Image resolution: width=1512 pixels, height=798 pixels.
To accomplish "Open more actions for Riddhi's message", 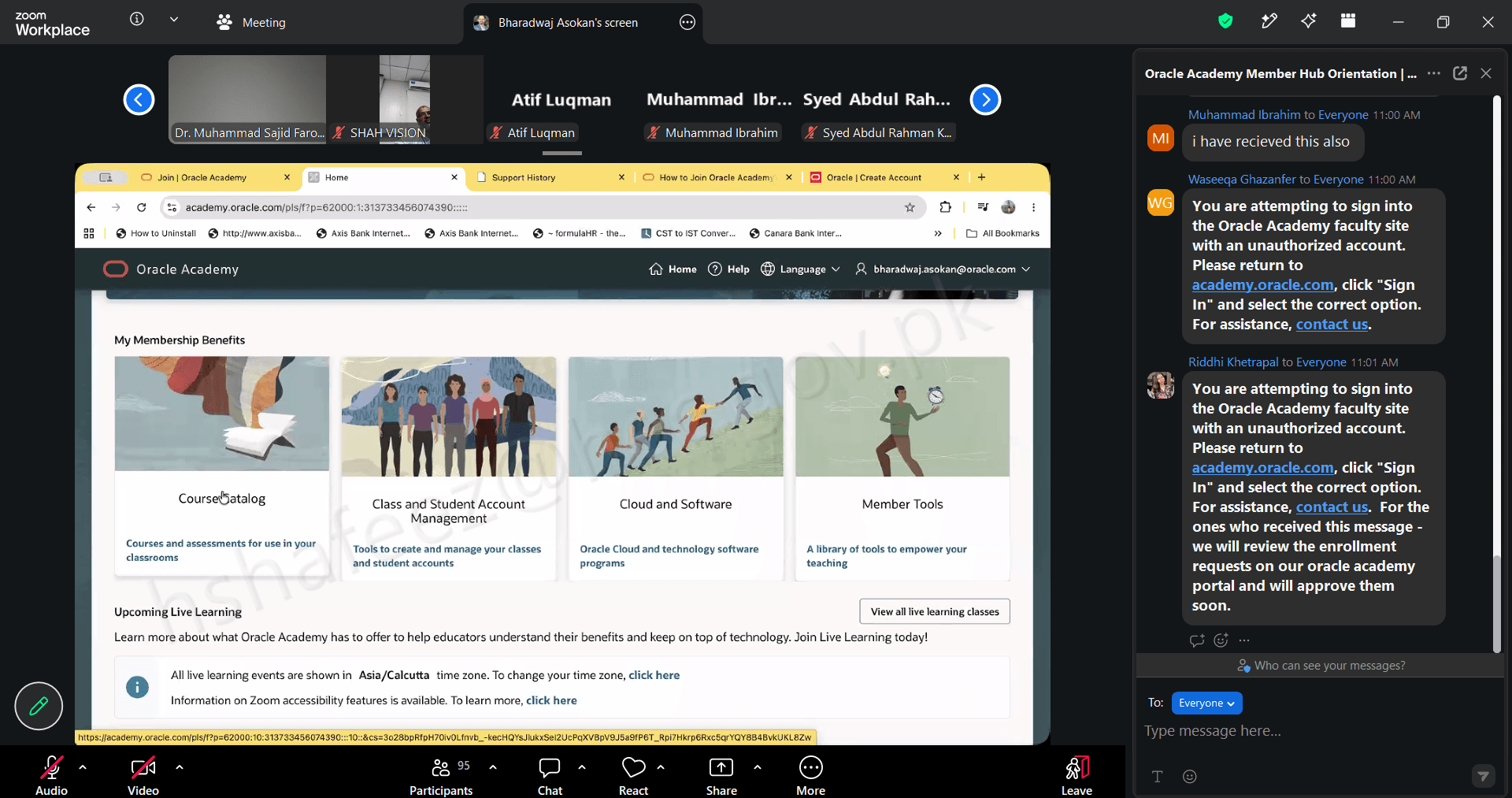I will pyautogui.click(x=1244, y=640).
